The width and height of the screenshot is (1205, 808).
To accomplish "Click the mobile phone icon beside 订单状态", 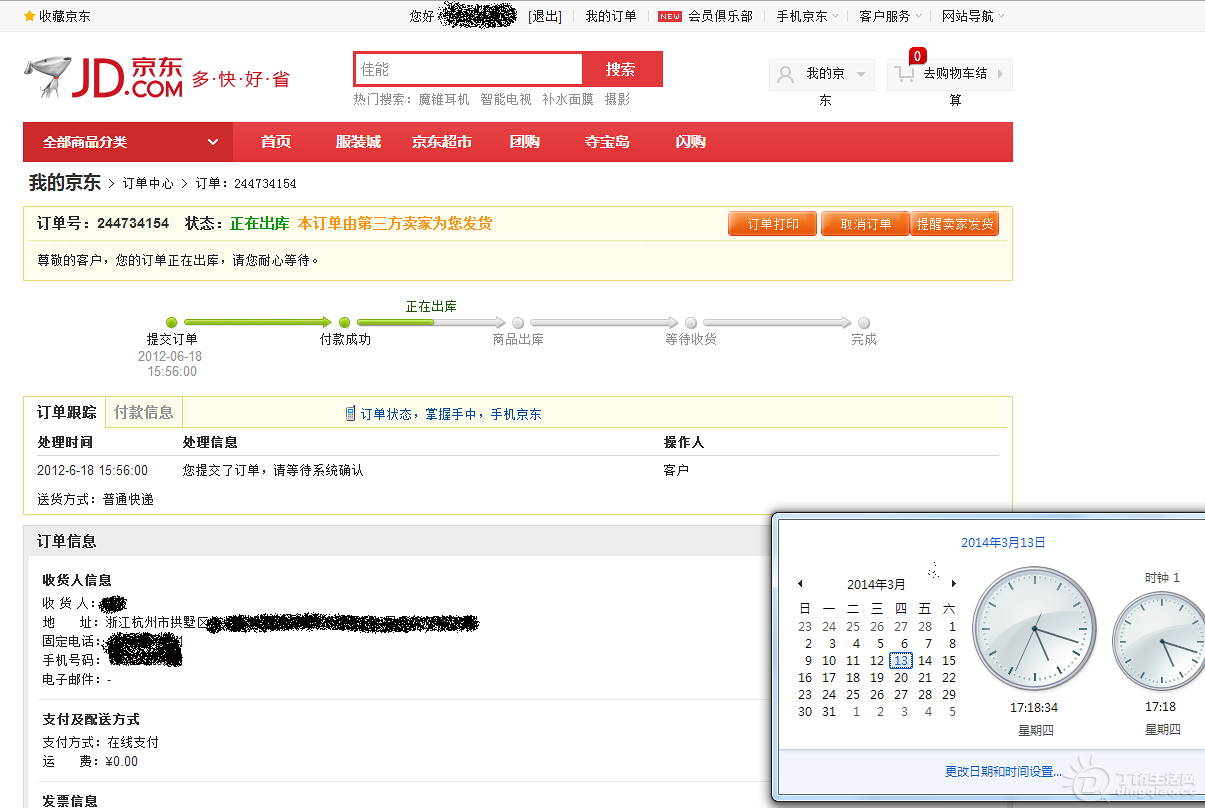I will click(x=350, y=414).
